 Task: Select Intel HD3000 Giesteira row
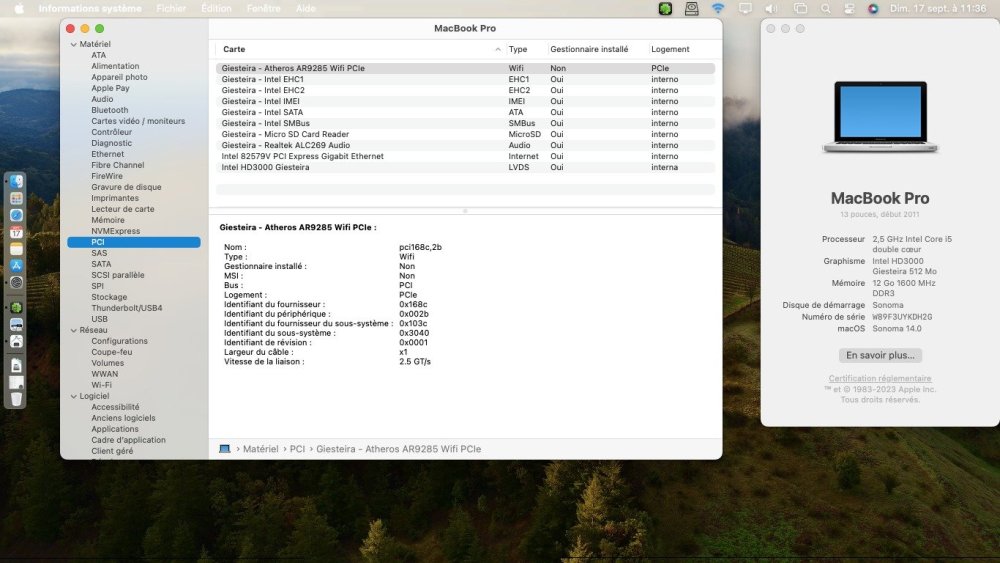pos(465,167)
